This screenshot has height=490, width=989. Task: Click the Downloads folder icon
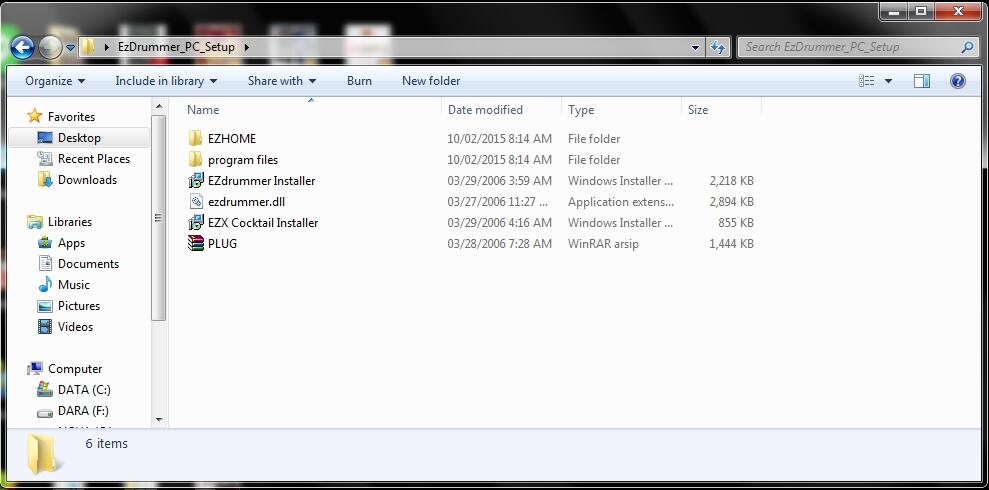tap(45, 180)
